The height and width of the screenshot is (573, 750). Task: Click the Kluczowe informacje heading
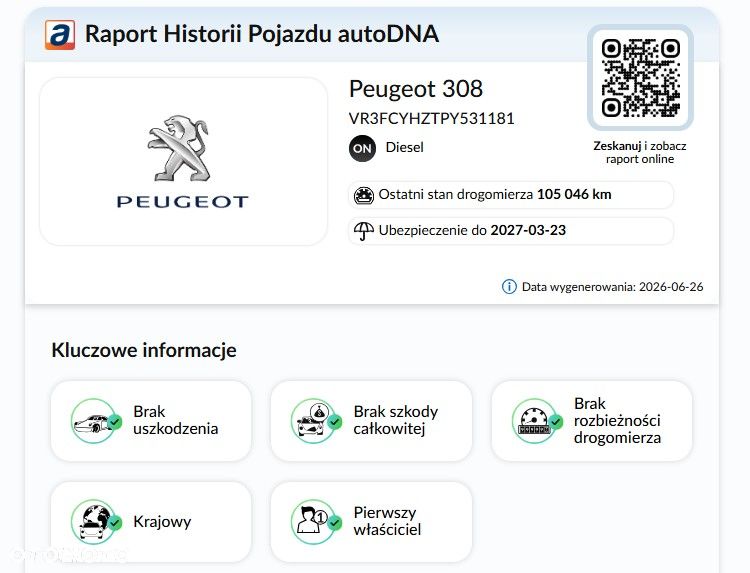click(144, 350)
